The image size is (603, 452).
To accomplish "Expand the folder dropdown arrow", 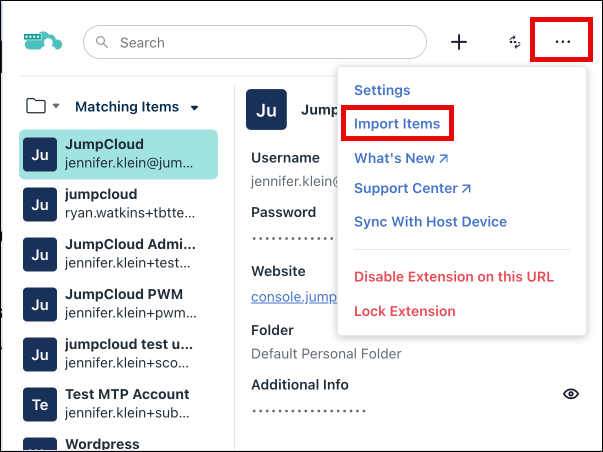I will click(56, 106).
